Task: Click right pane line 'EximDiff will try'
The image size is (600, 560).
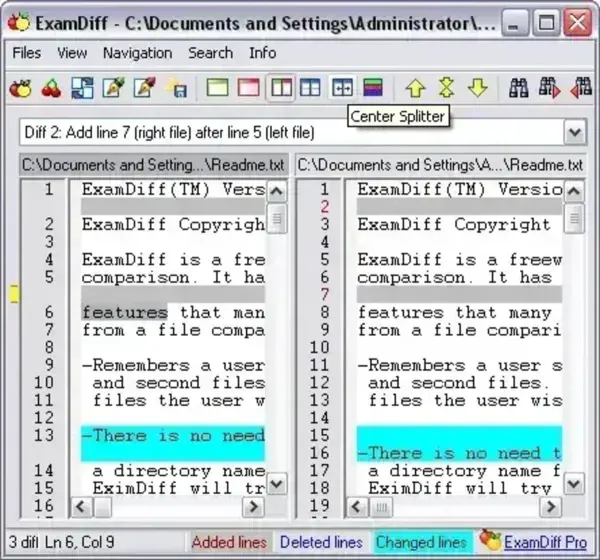Action: point(459,489)
